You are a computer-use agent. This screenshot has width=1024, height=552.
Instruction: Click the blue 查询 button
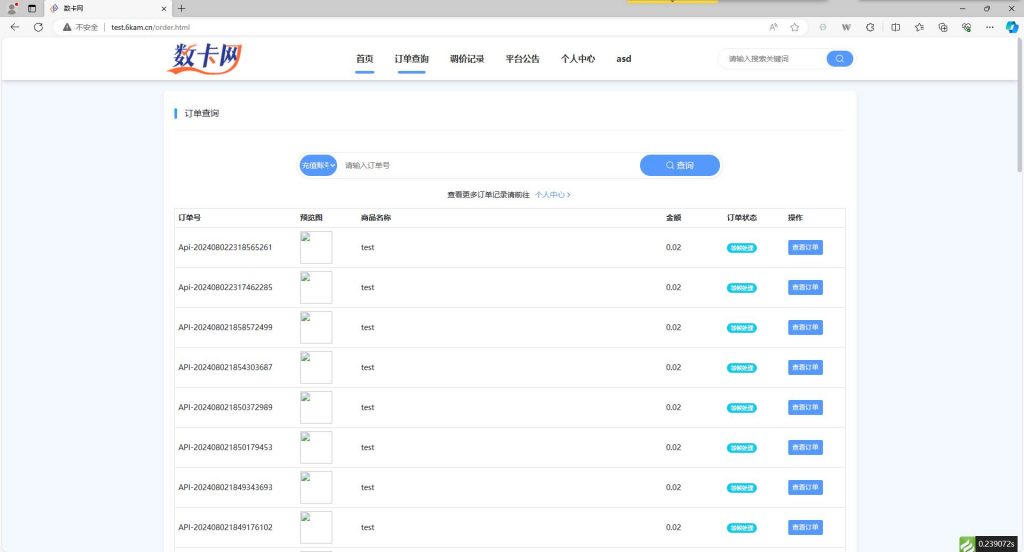(680, 165)
